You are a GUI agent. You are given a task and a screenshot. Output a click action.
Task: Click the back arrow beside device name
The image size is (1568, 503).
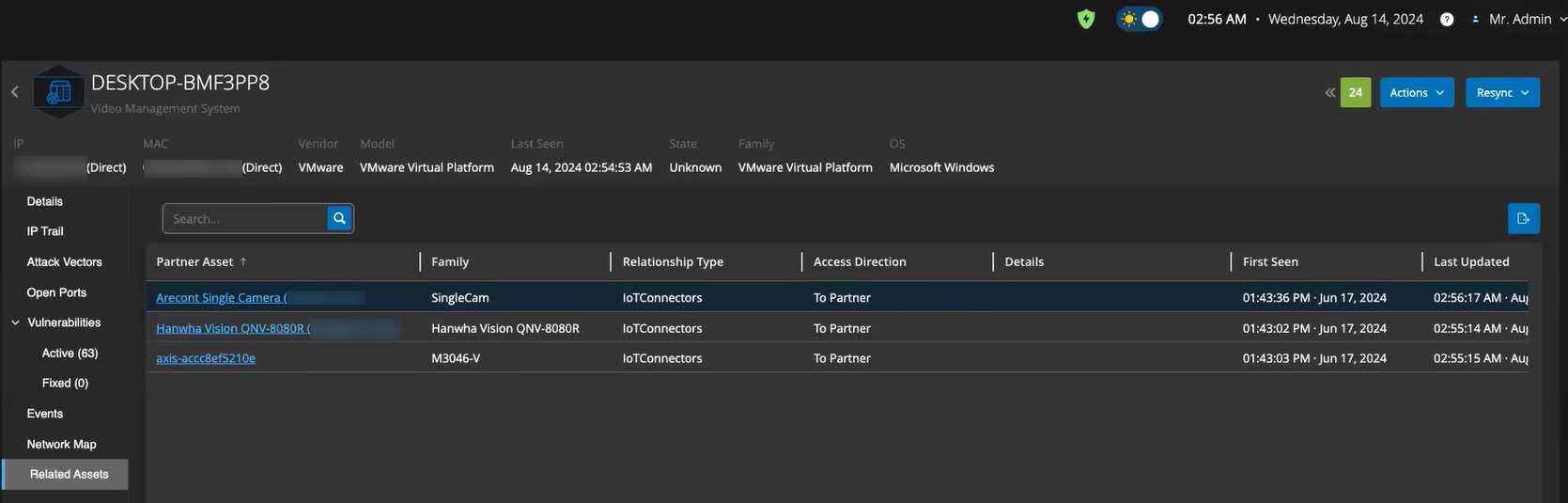click(15, 92)
